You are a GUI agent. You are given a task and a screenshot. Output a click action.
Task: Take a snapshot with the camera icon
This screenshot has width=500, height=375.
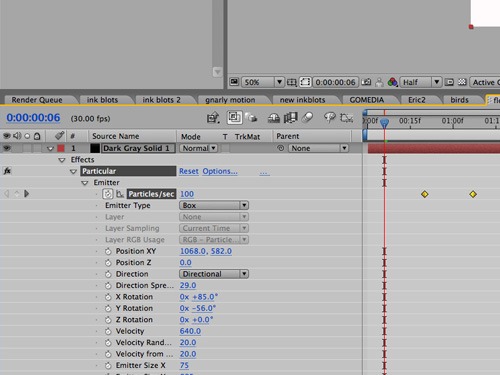point(366,82)
